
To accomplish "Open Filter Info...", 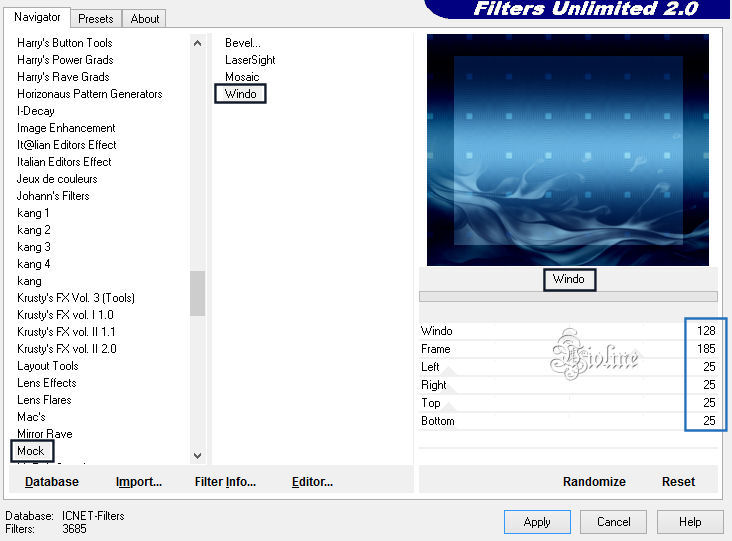I will point(225,482).
